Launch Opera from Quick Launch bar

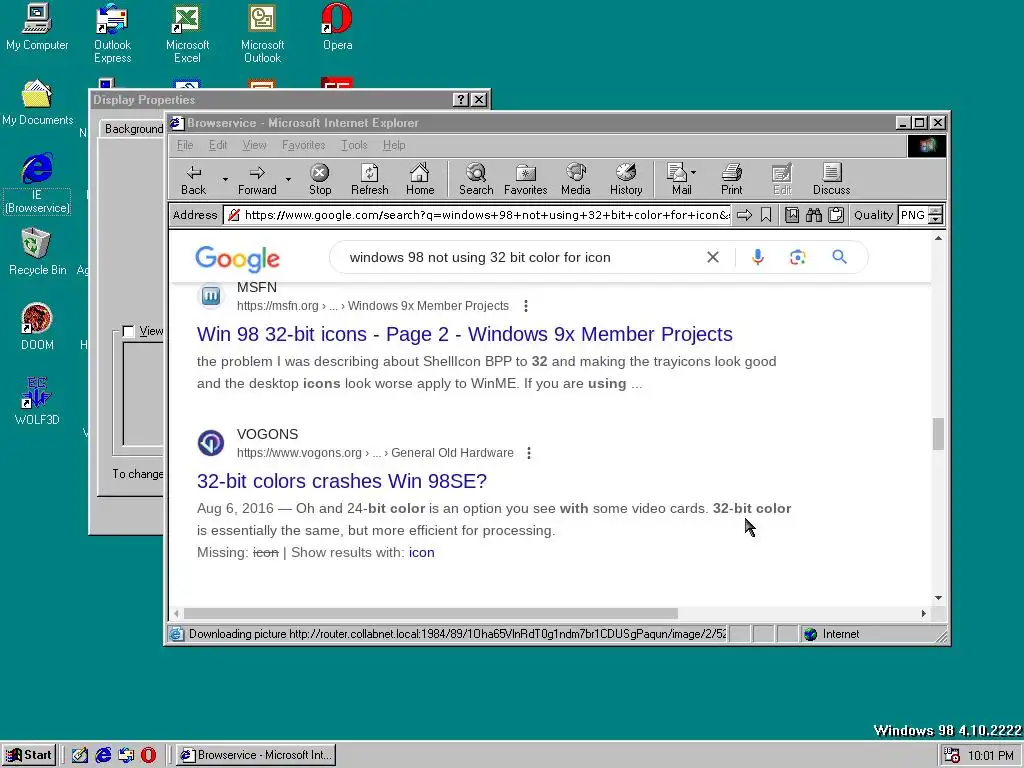click(148, 755)
